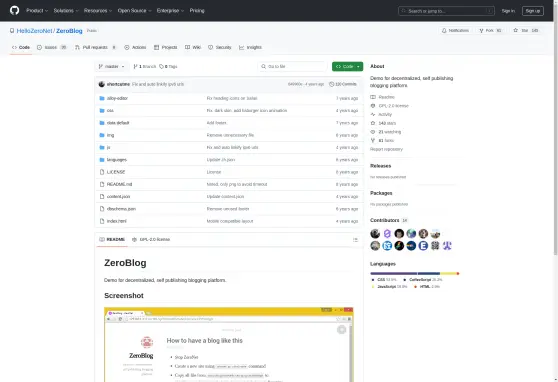
Task: Go to the Pricing page
Action: (x=197, y=11)
